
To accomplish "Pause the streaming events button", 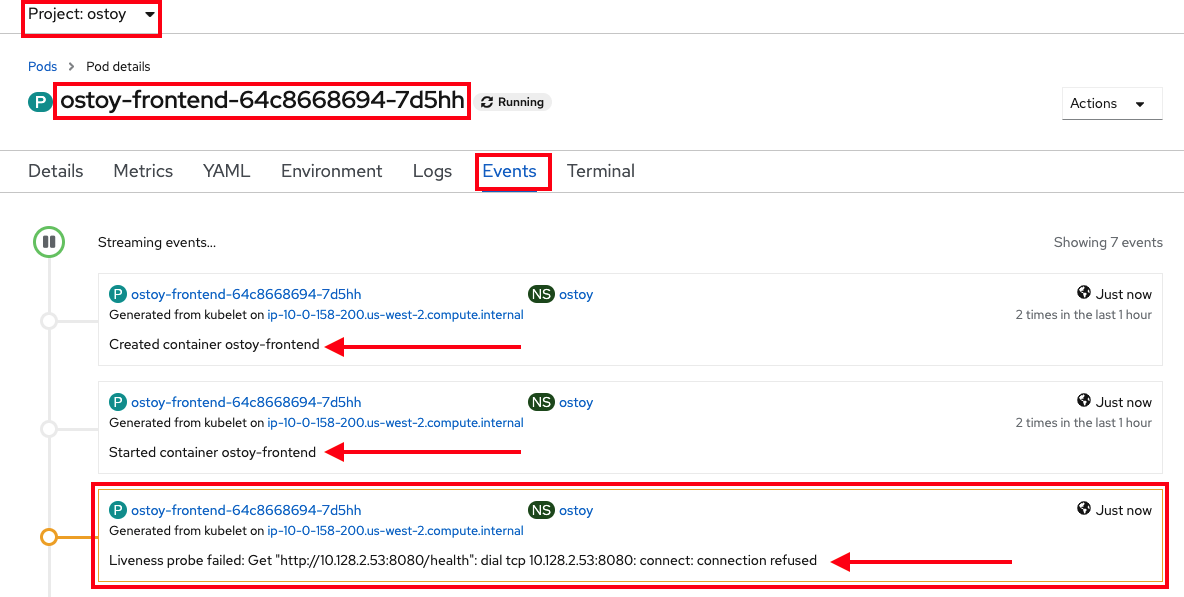I will (48, 242).
